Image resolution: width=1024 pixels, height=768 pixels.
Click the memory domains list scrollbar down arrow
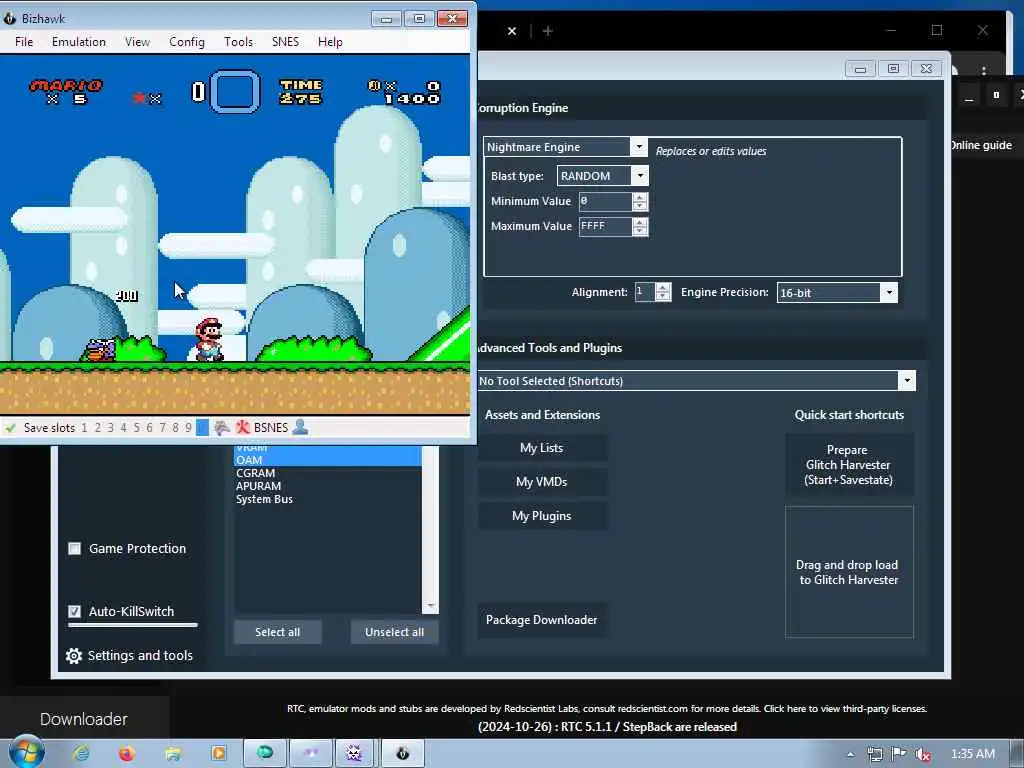(x=430, y=607)
